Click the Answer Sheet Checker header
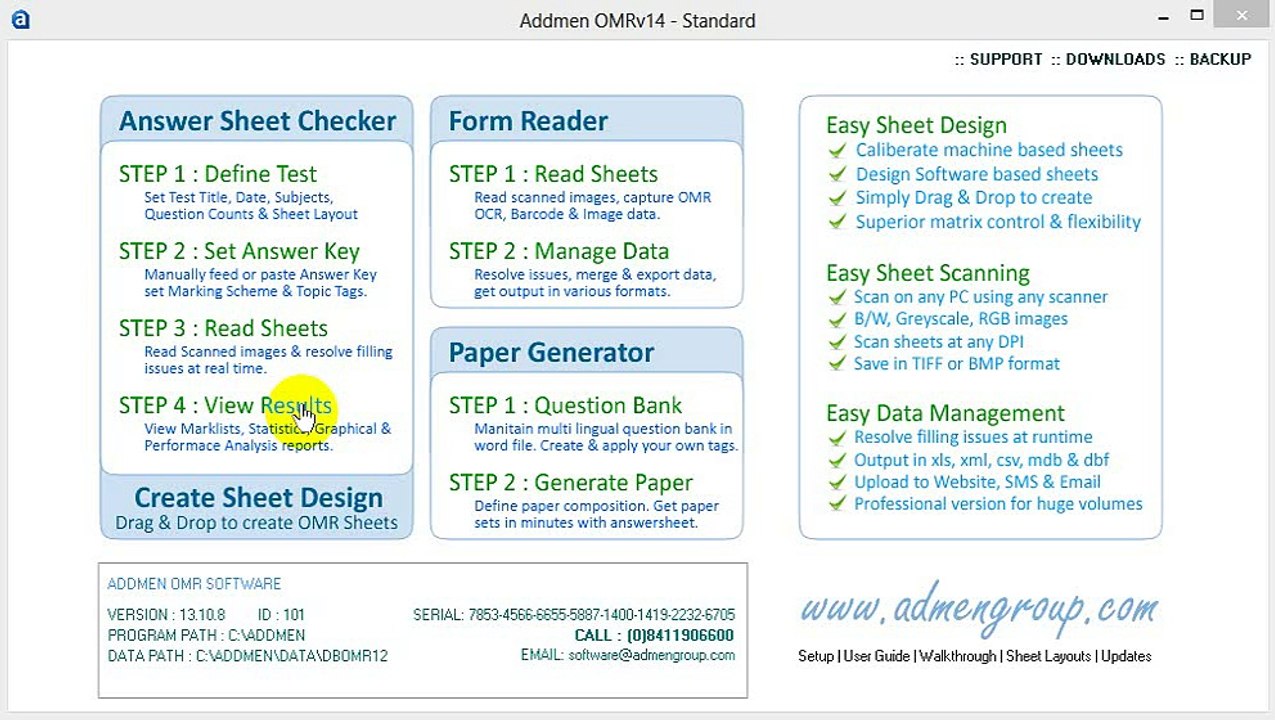1275x720 pixels. click(257, 121)
